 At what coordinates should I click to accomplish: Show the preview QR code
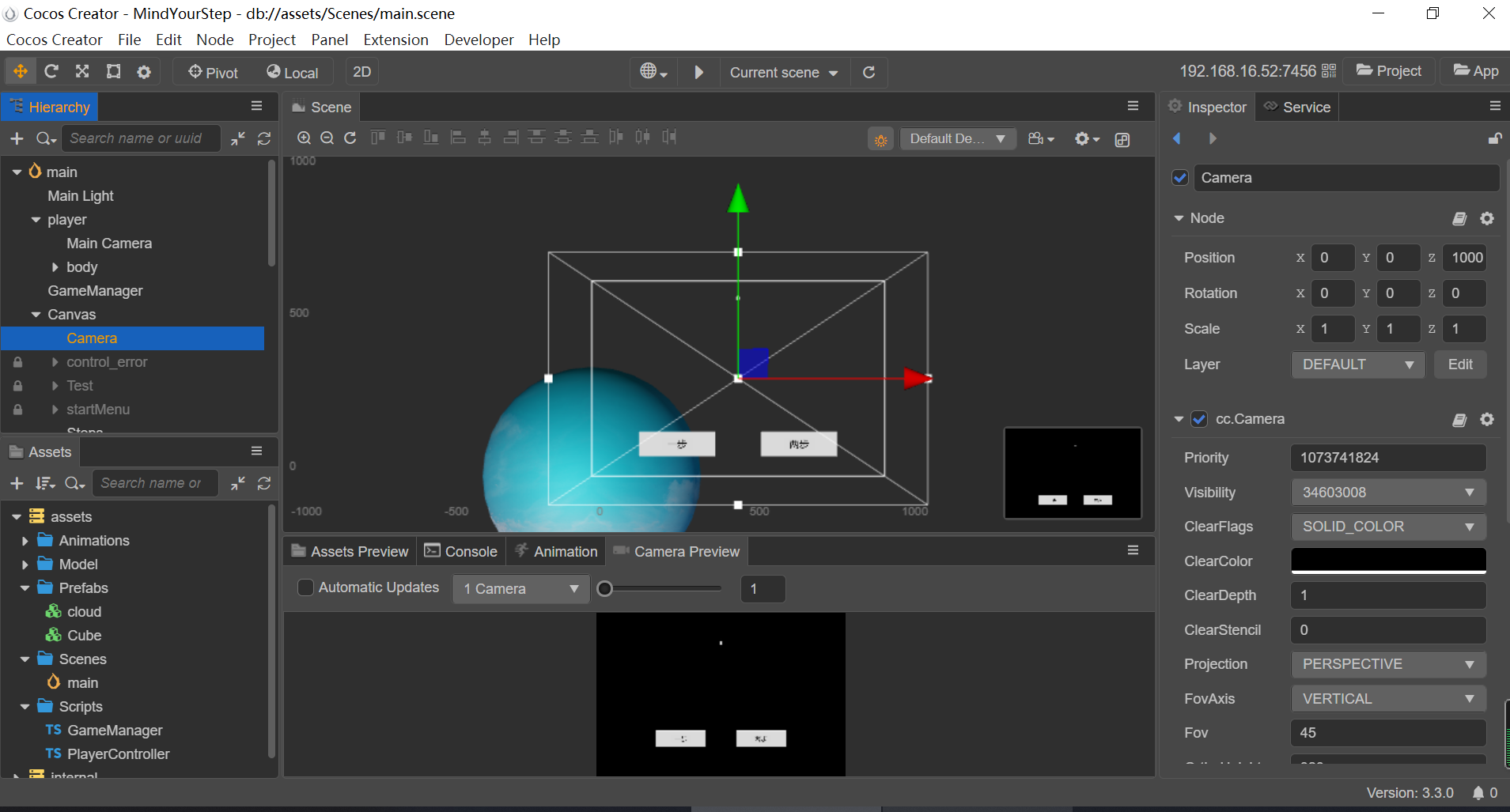[1329, 71]
